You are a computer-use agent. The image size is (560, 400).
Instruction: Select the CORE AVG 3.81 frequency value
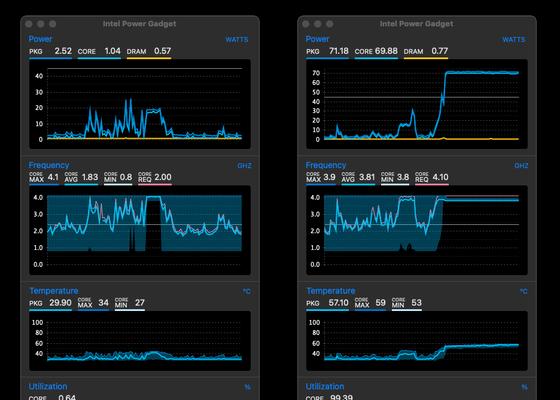[x=358, y=178]
